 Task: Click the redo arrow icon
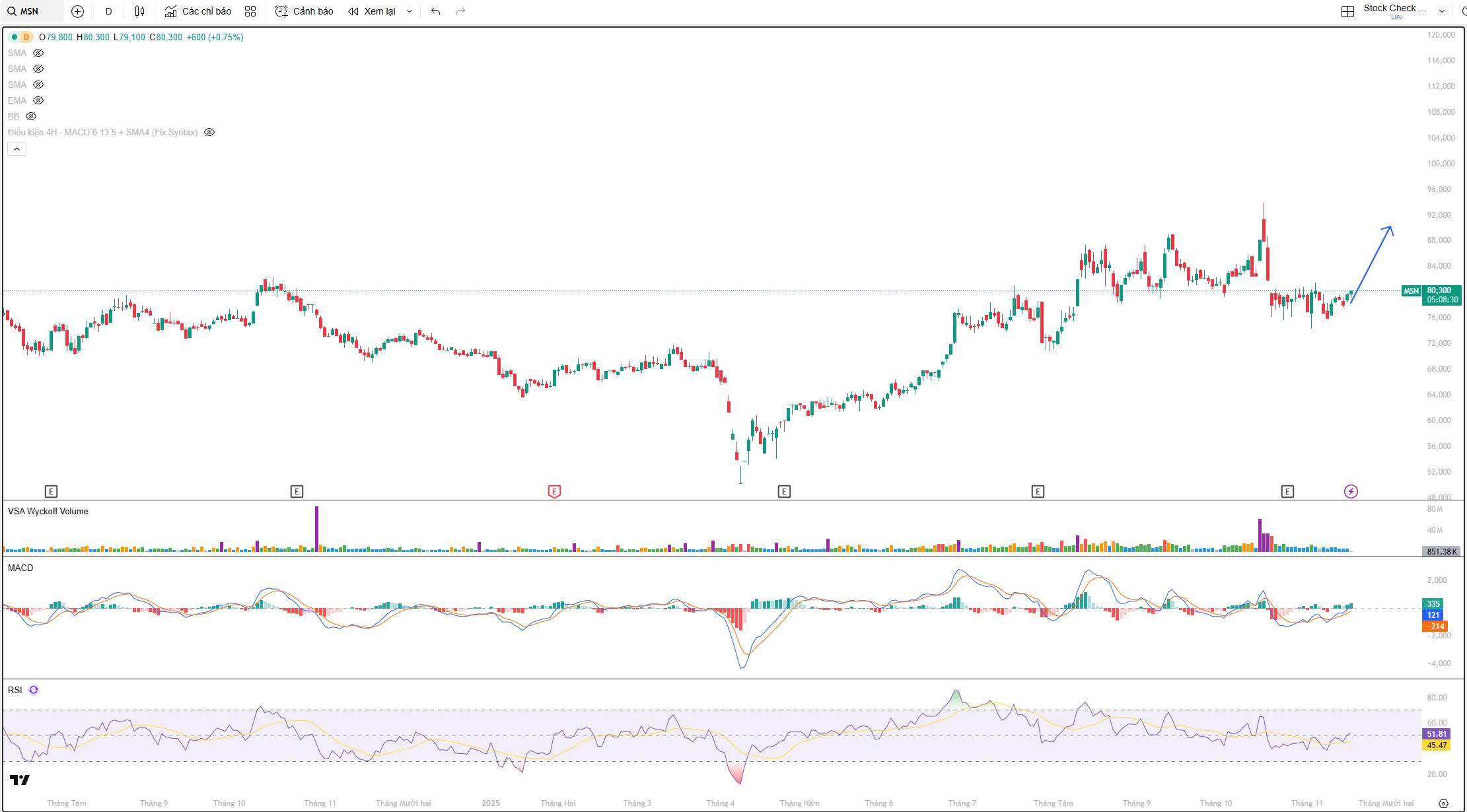(x=460, y=11)
